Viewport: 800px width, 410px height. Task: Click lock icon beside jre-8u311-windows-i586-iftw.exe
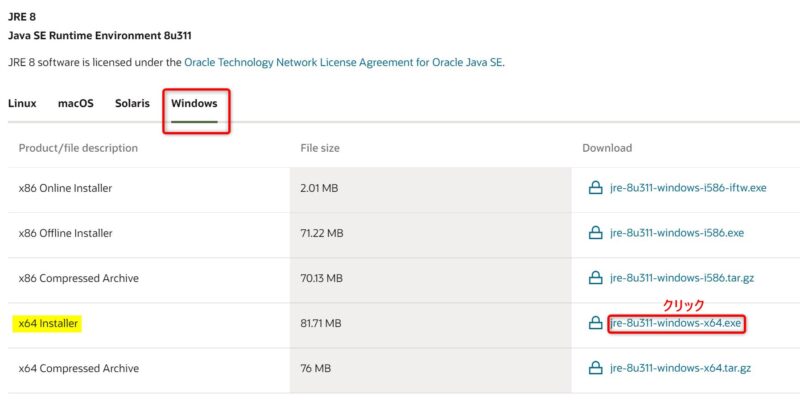(x=595, y=188)
